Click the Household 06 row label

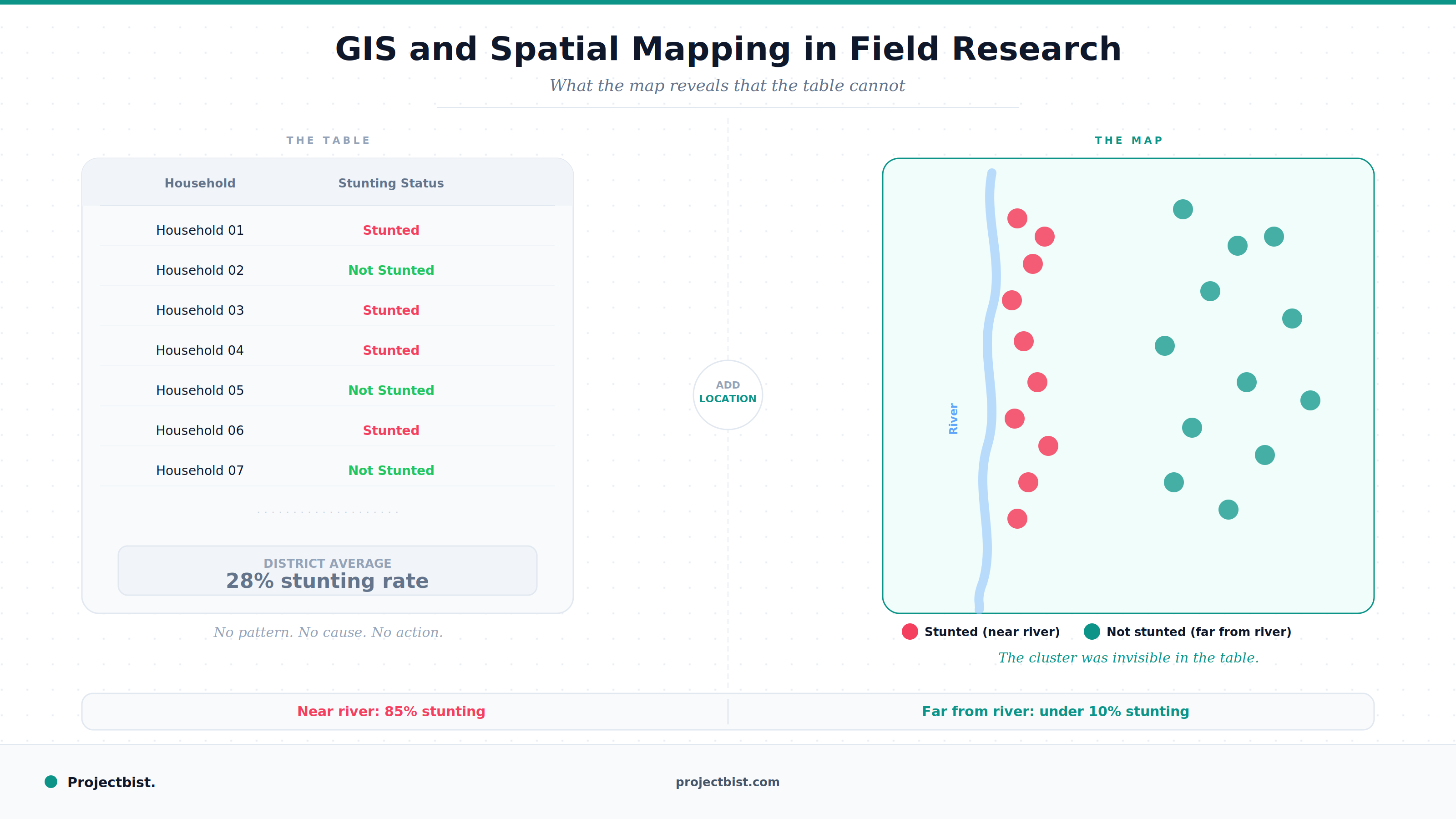(x=200, y=431)
